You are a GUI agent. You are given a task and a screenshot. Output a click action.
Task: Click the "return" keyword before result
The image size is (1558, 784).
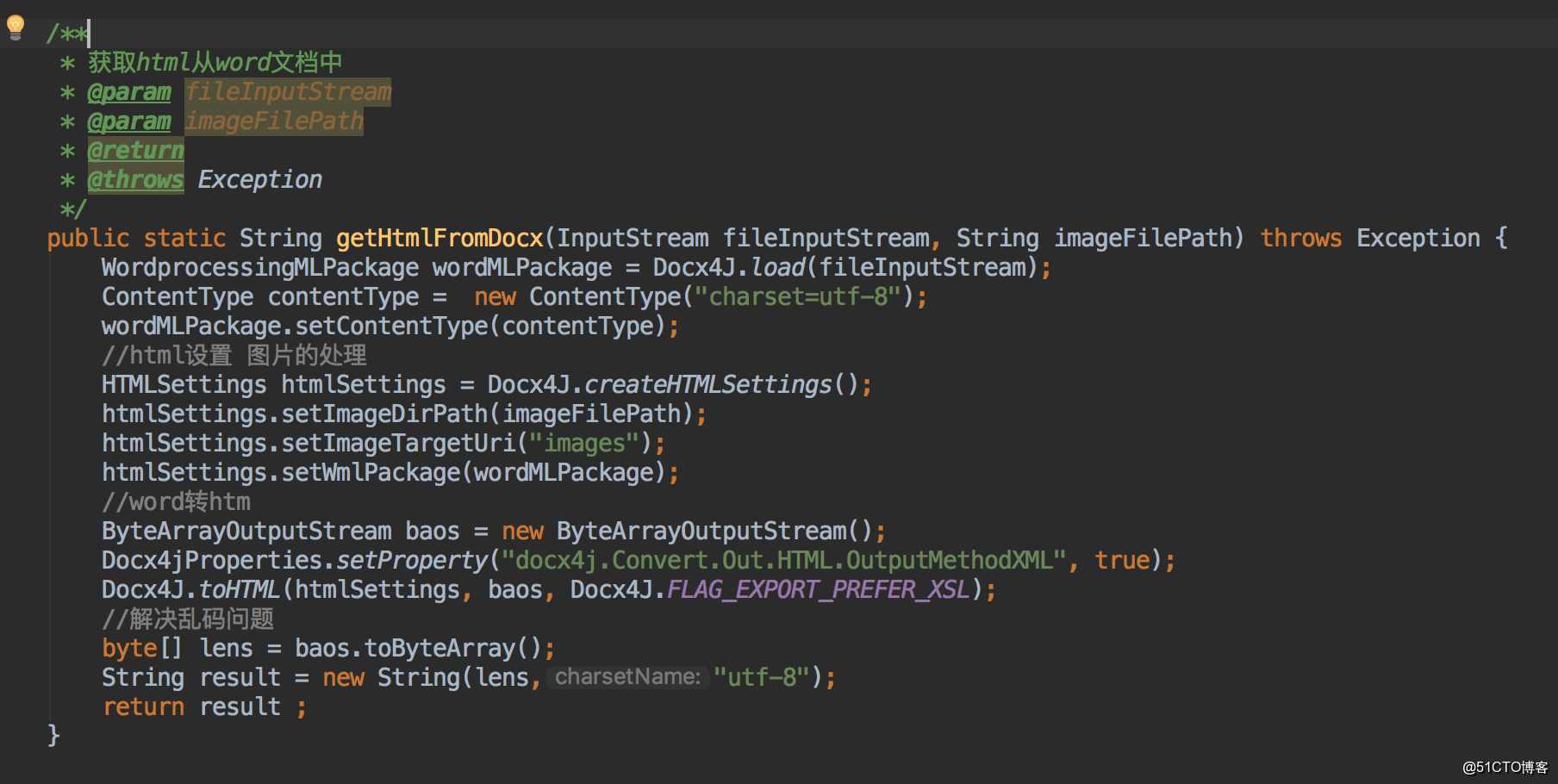[x=143, y=706]
